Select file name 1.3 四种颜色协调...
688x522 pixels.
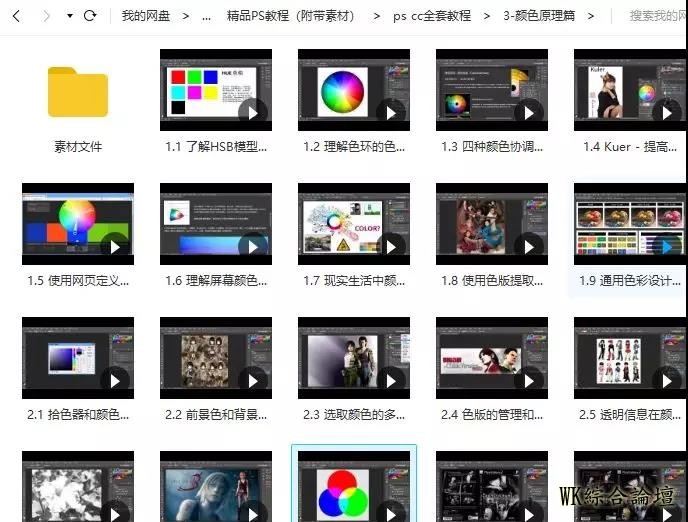[492, 147]
